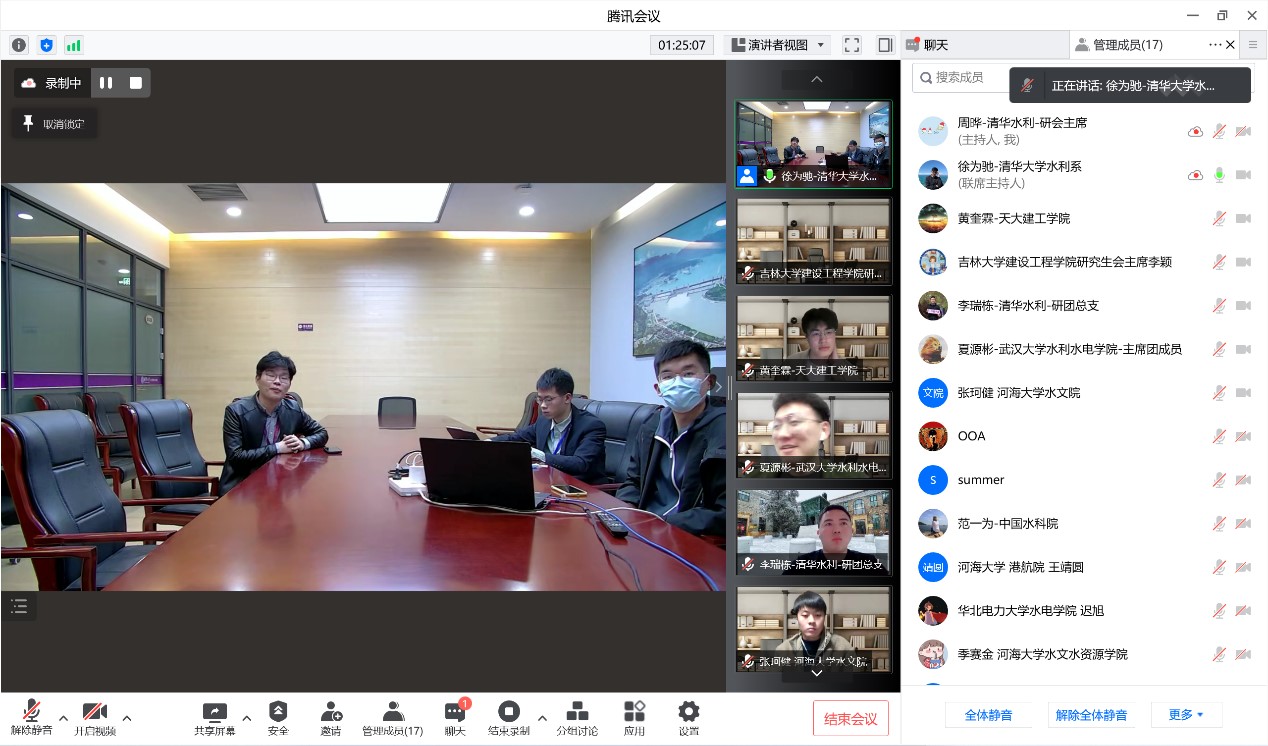1268x746 pixels.
Task: Click the fullscreen icon in top bar
Action: coord(851,45)
